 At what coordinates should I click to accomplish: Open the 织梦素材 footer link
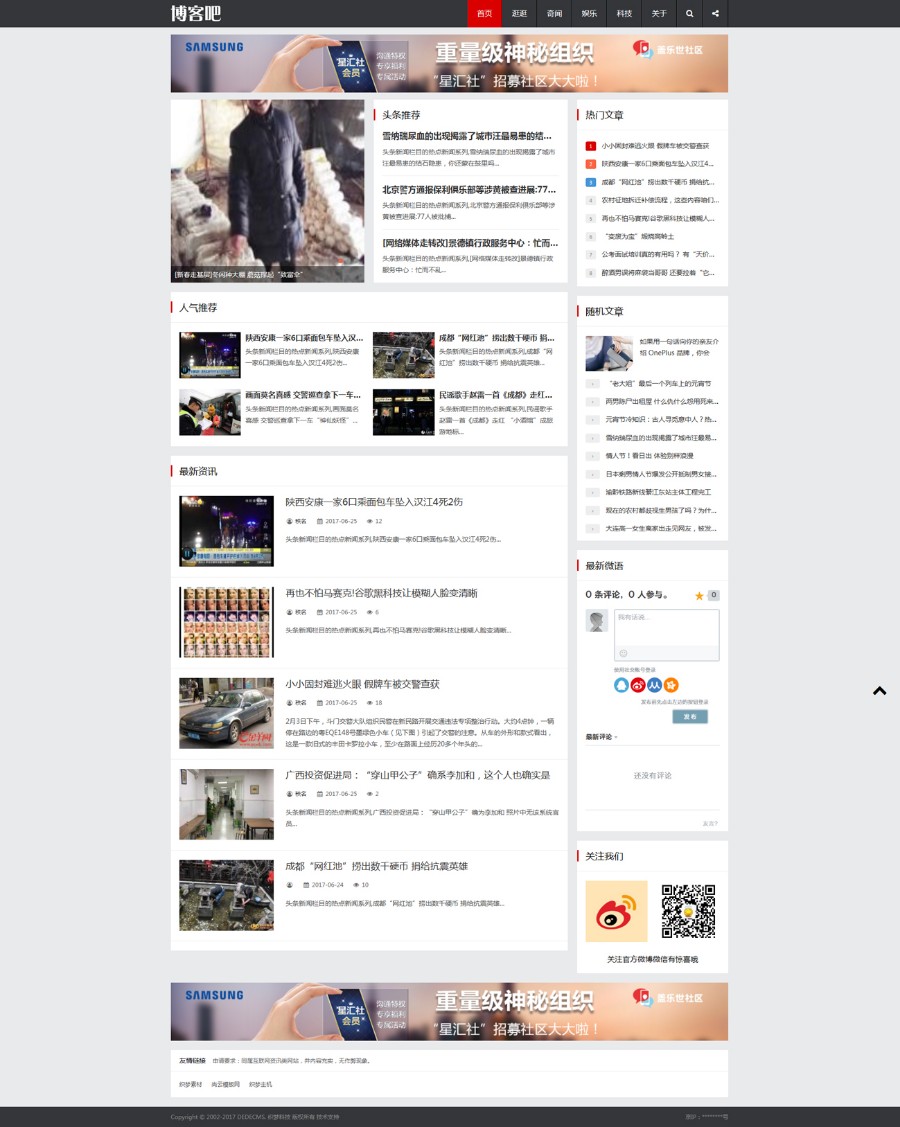pyautogui.click(x=190, y=1084)
